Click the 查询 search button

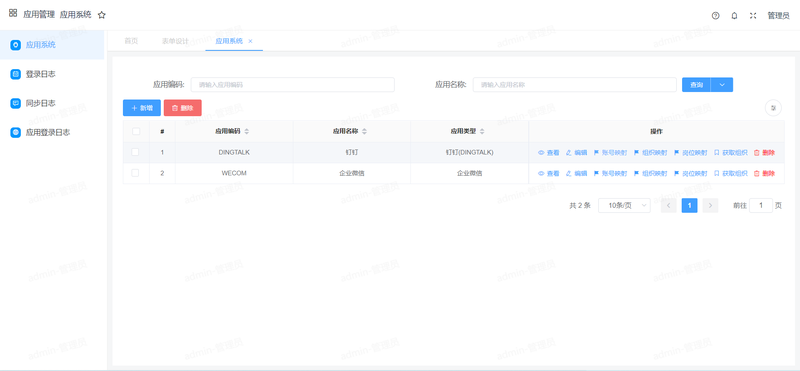click(696, 85)
